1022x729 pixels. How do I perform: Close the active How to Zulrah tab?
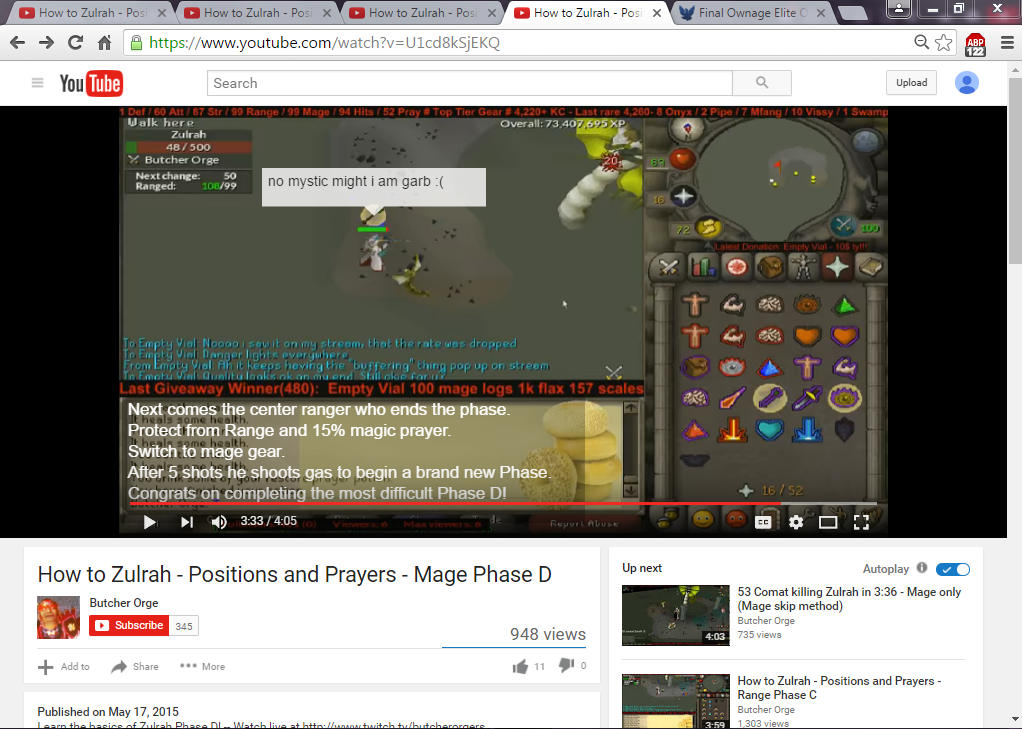click(657, 12)
